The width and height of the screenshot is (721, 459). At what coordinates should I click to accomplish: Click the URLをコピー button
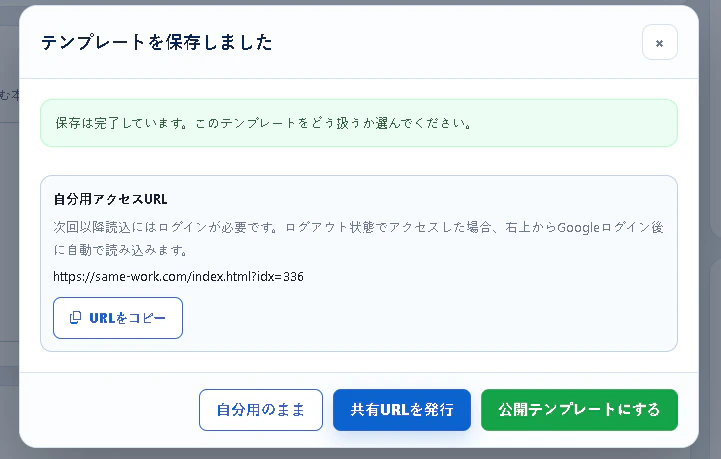point(118,318)
